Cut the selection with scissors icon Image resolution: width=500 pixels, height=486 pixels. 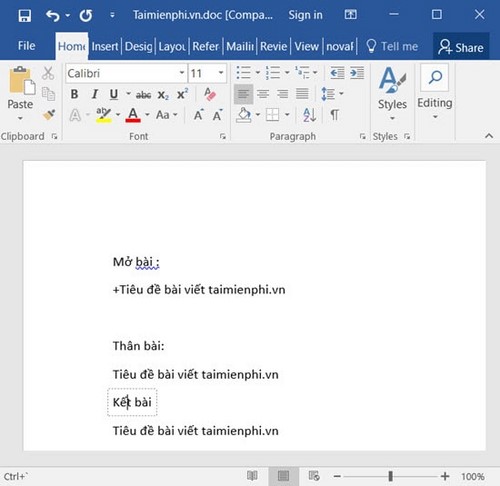click(x=48, y=73)
